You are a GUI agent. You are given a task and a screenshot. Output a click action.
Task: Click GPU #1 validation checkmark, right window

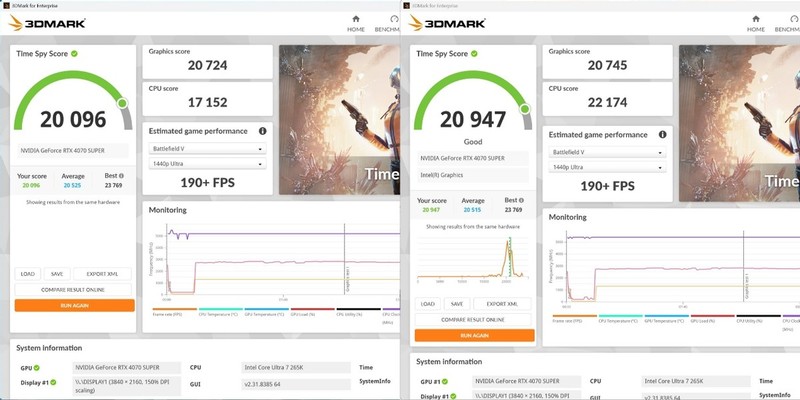(x=444, y=382)
